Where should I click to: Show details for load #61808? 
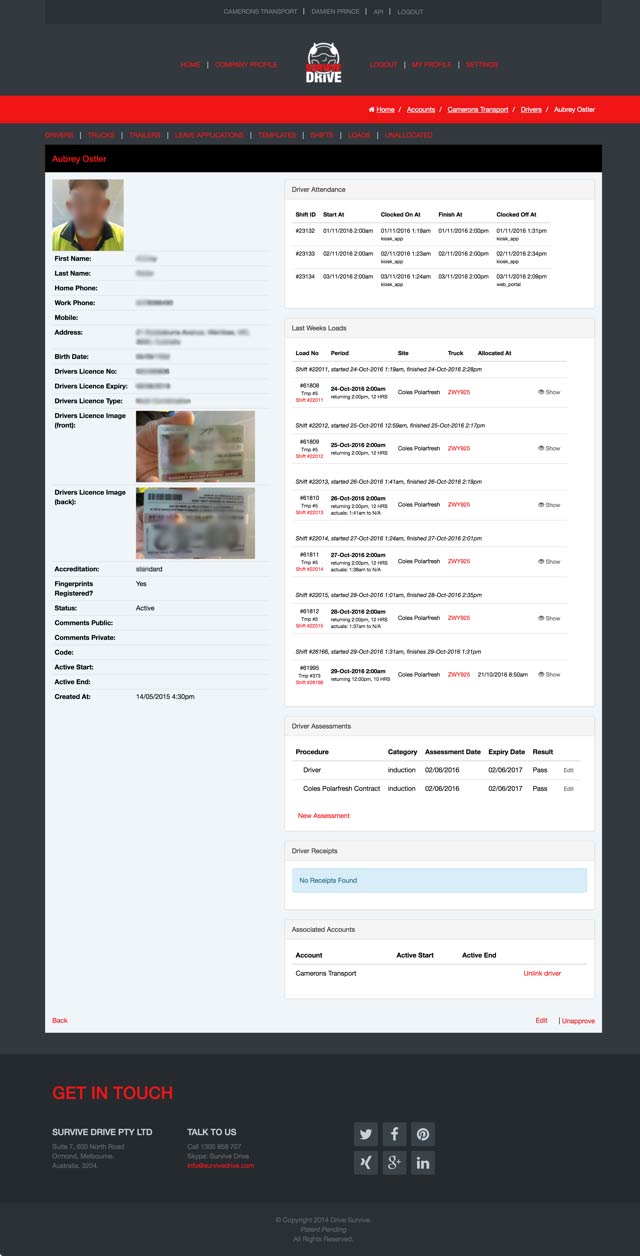click(x=549, y=392)
